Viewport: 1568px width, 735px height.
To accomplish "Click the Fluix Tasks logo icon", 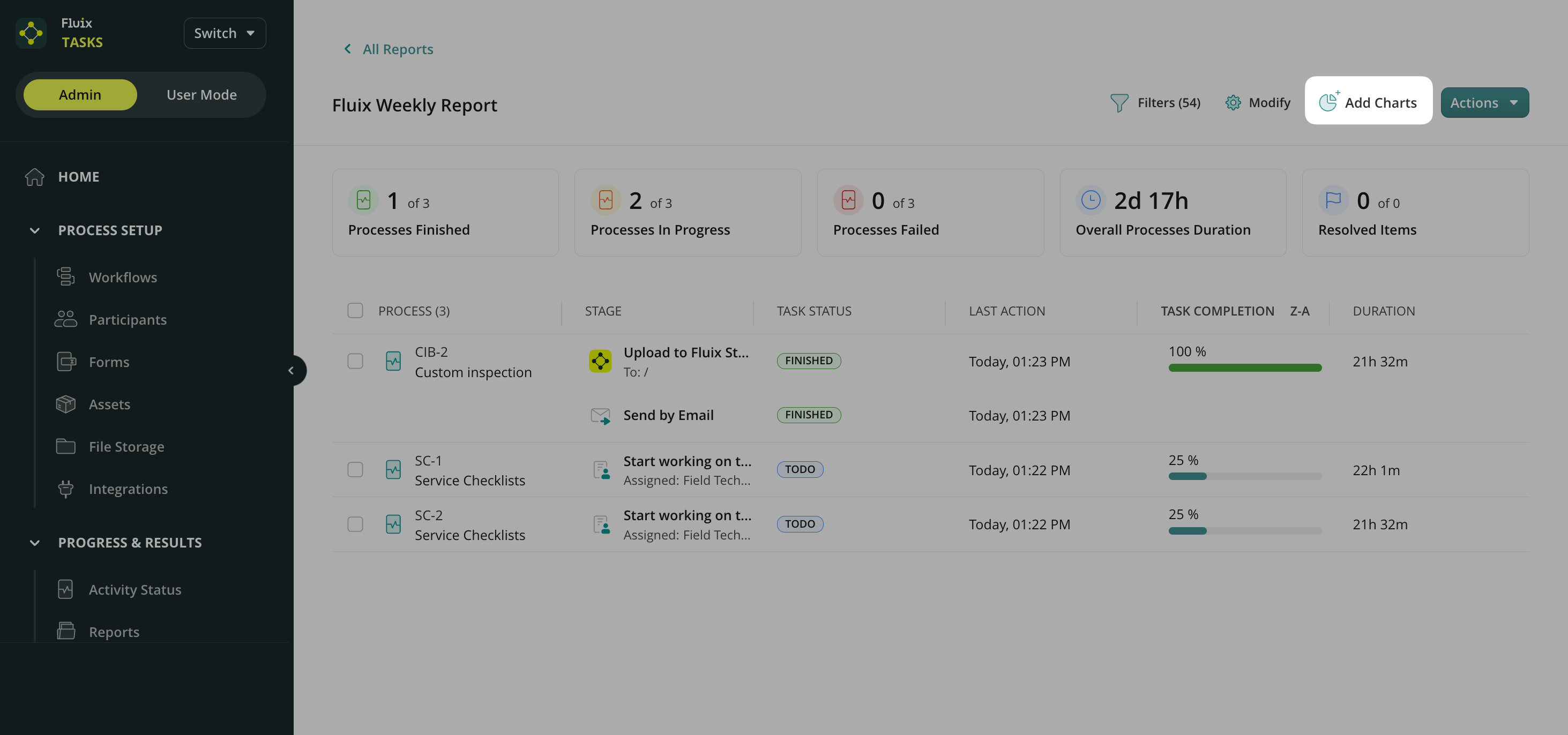I will point(31,33).
